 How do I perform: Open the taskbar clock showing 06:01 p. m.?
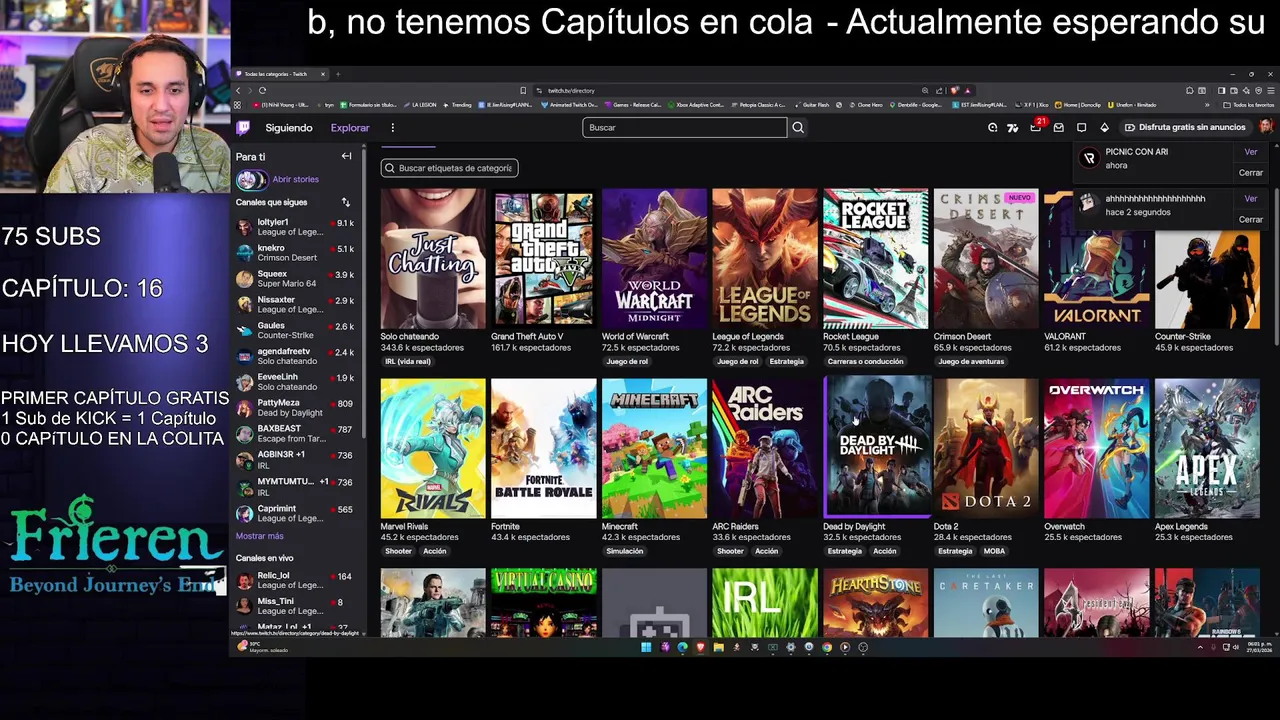click(x=1259, y=647)
